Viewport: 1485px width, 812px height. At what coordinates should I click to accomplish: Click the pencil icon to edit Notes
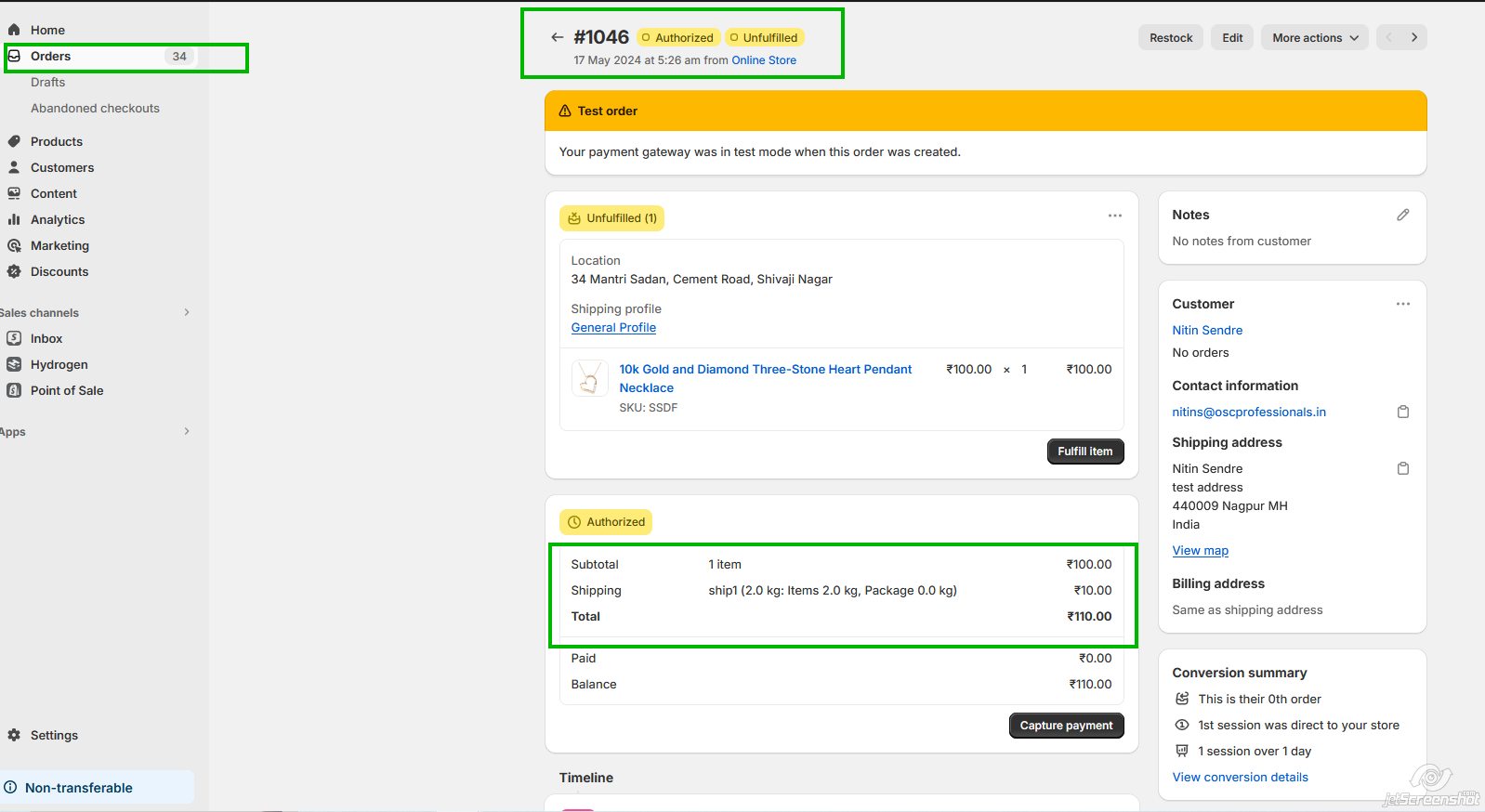tap(1402, 215)
